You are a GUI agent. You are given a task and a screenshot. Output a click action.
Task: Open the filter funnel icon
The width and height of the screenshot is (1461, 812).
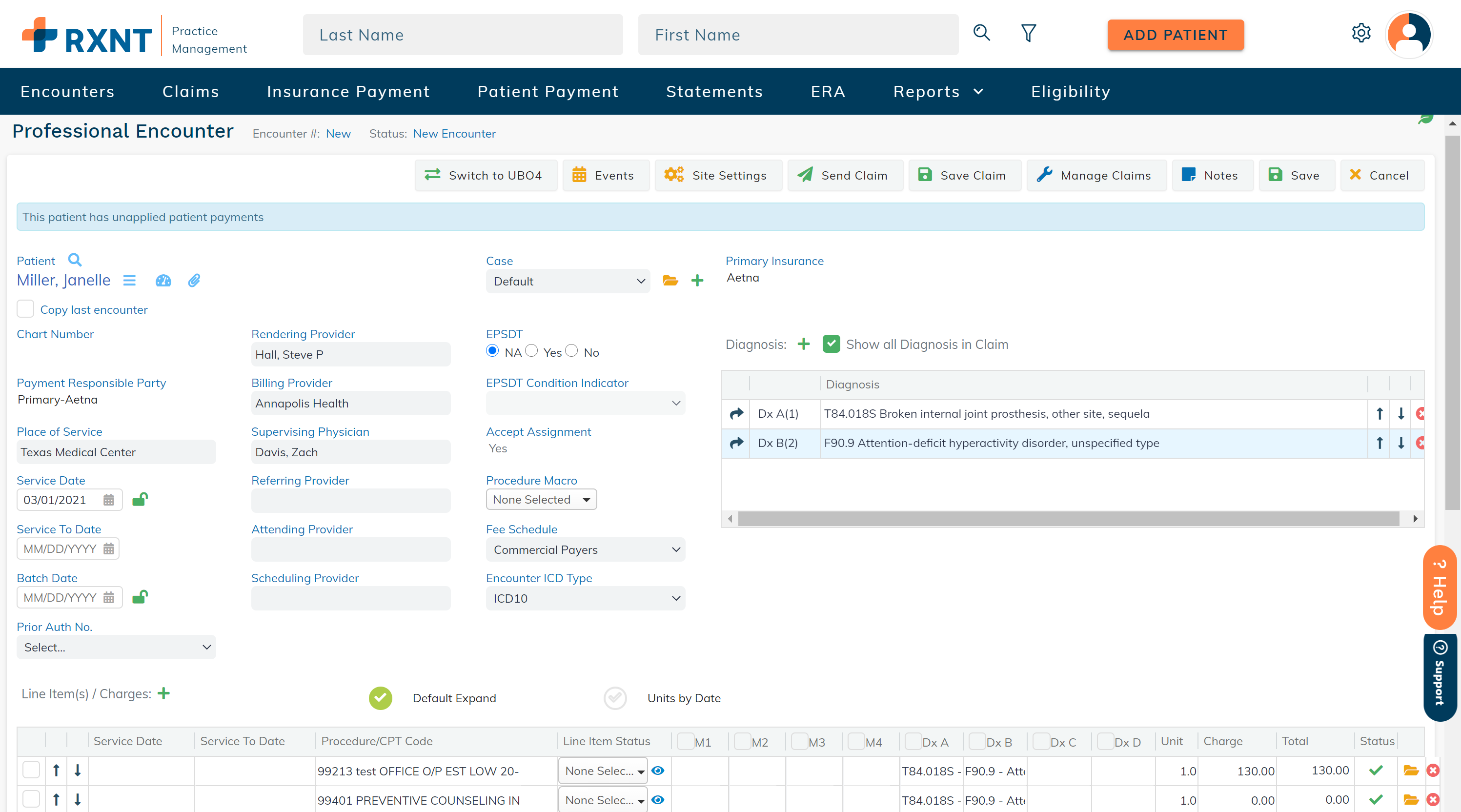pos(1028,33)
